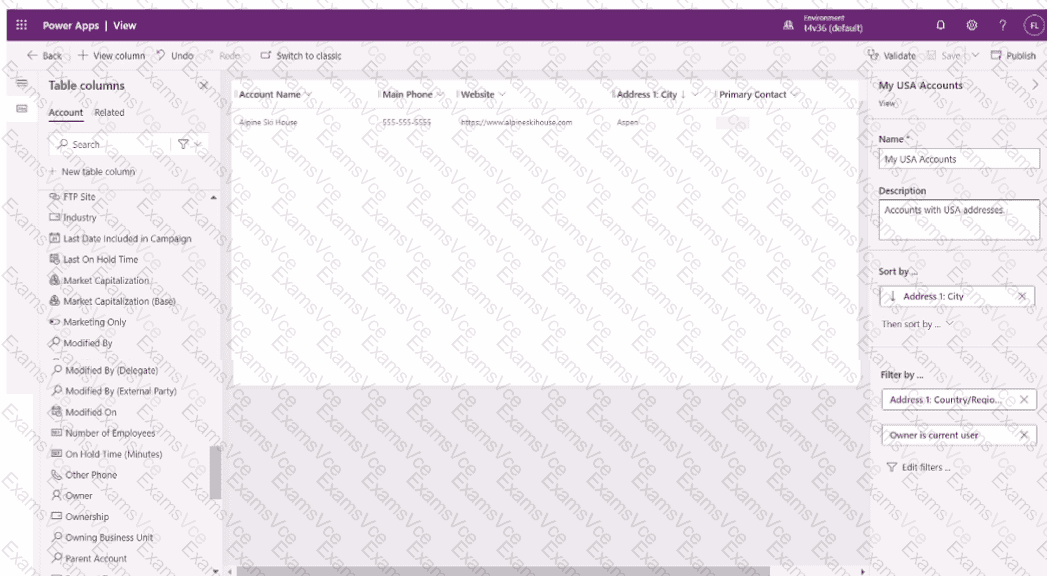Click the notifications bell icon

point(940,25)
